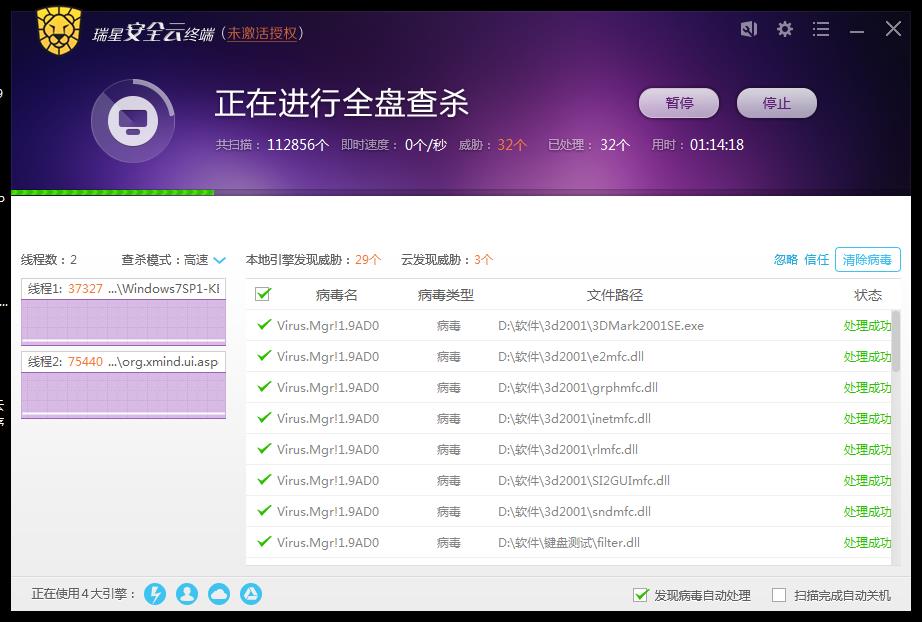Select path D:\软件\3d2001\3DMark2001SE.exe
Viewport: 922px width, 622px height.
[601, 326]
